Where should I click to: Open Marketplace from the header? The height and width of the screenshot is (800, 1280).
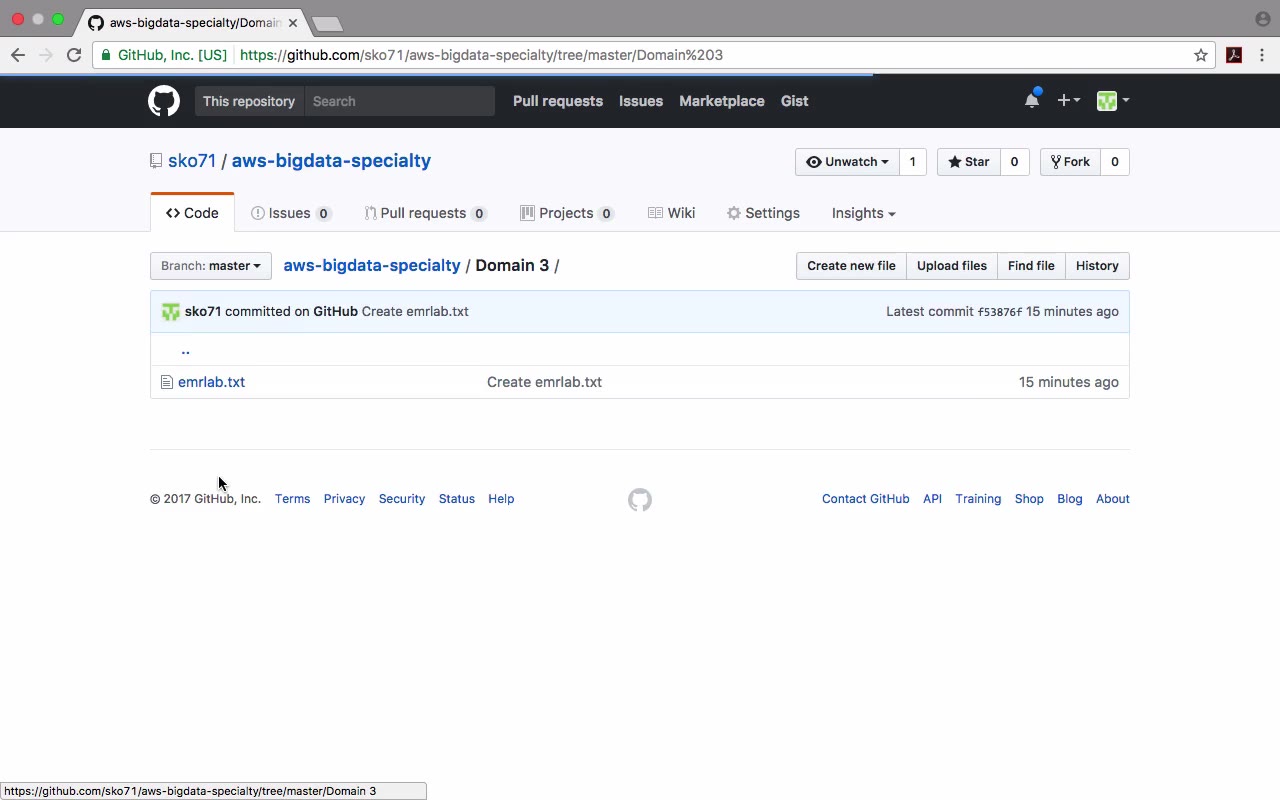[x=722, y=101]
